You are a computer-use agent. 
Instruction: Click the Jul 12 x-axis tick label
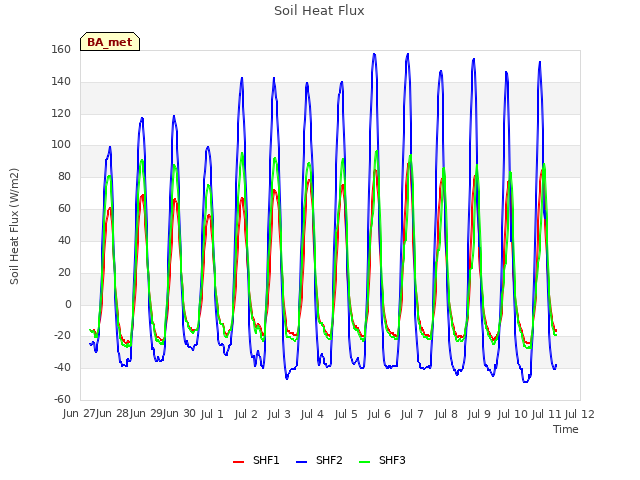pos(580,414)
